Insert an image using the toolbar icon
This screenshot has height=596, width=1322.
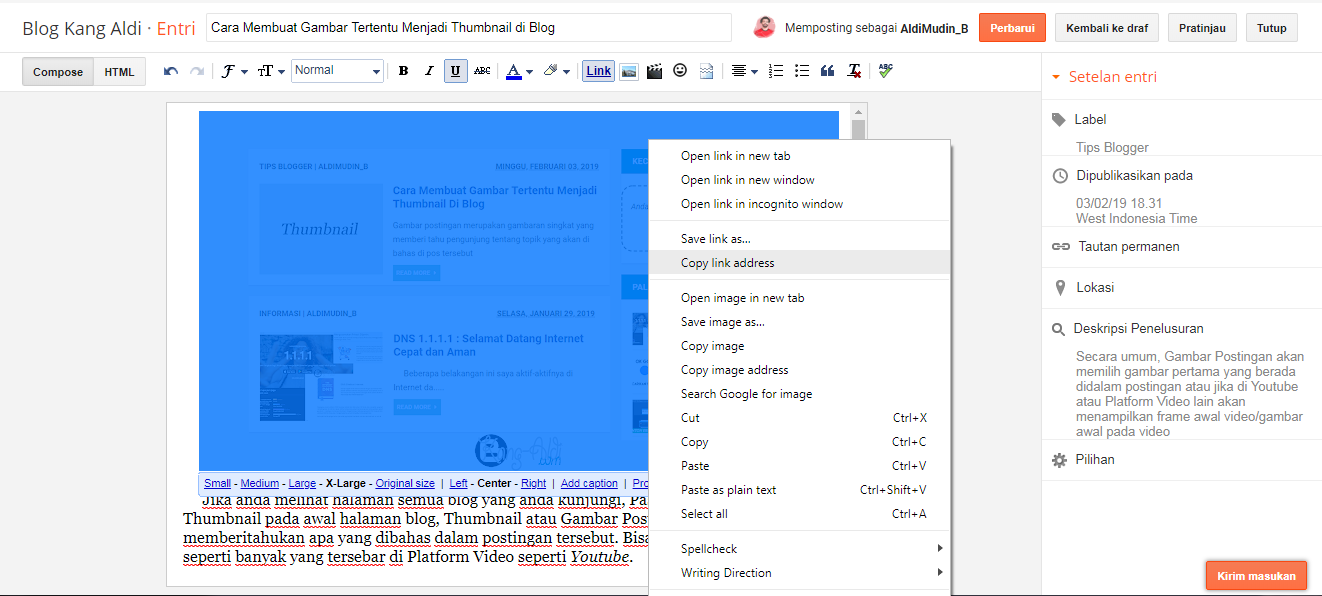[x=628, y=71]
